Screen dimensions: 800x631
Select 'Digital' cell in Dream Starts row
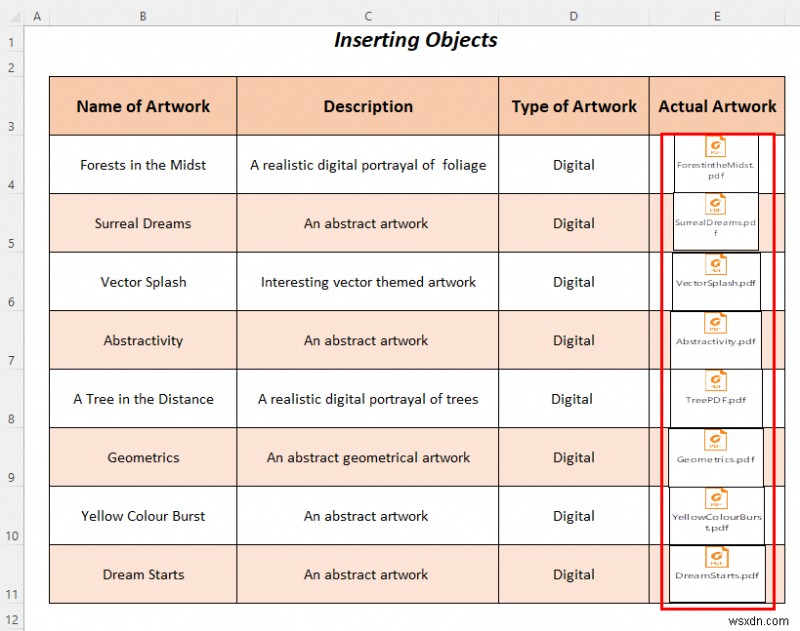click(573, 574)
